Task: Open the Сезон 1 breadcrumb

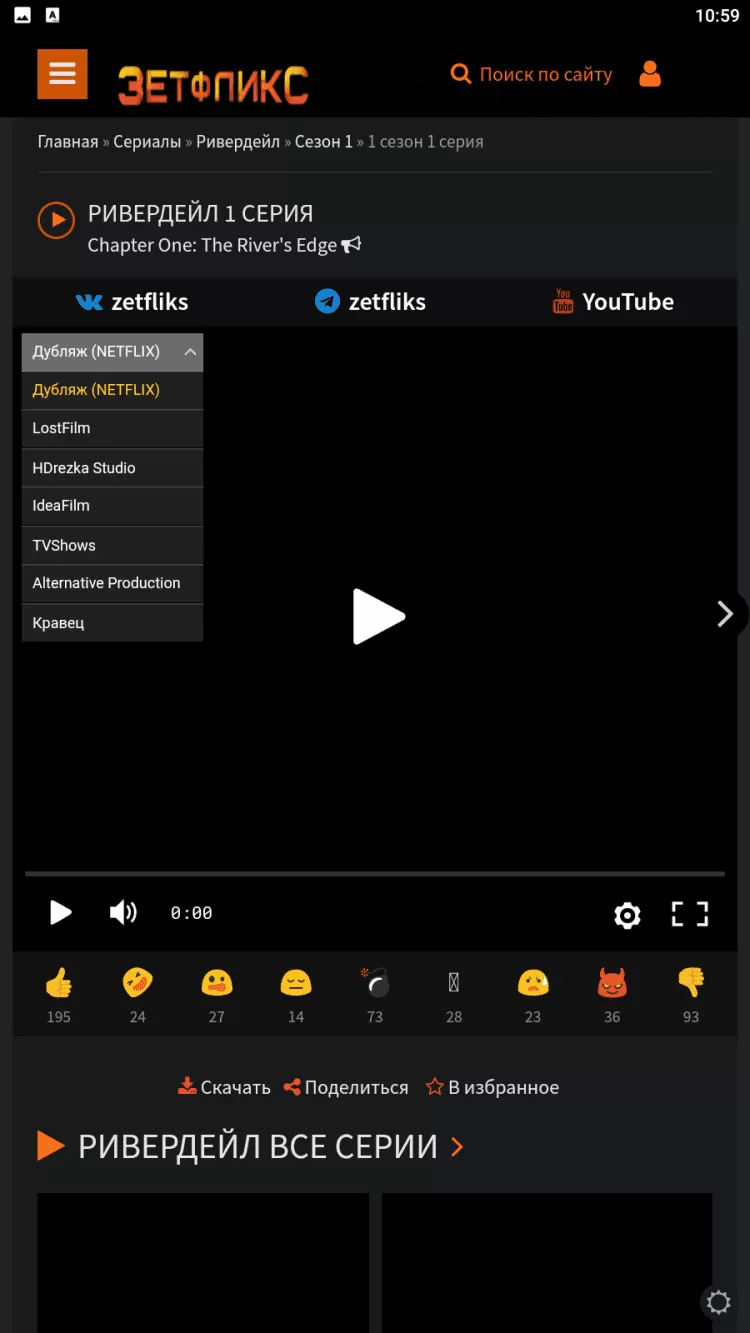Action: coord(324,142)
